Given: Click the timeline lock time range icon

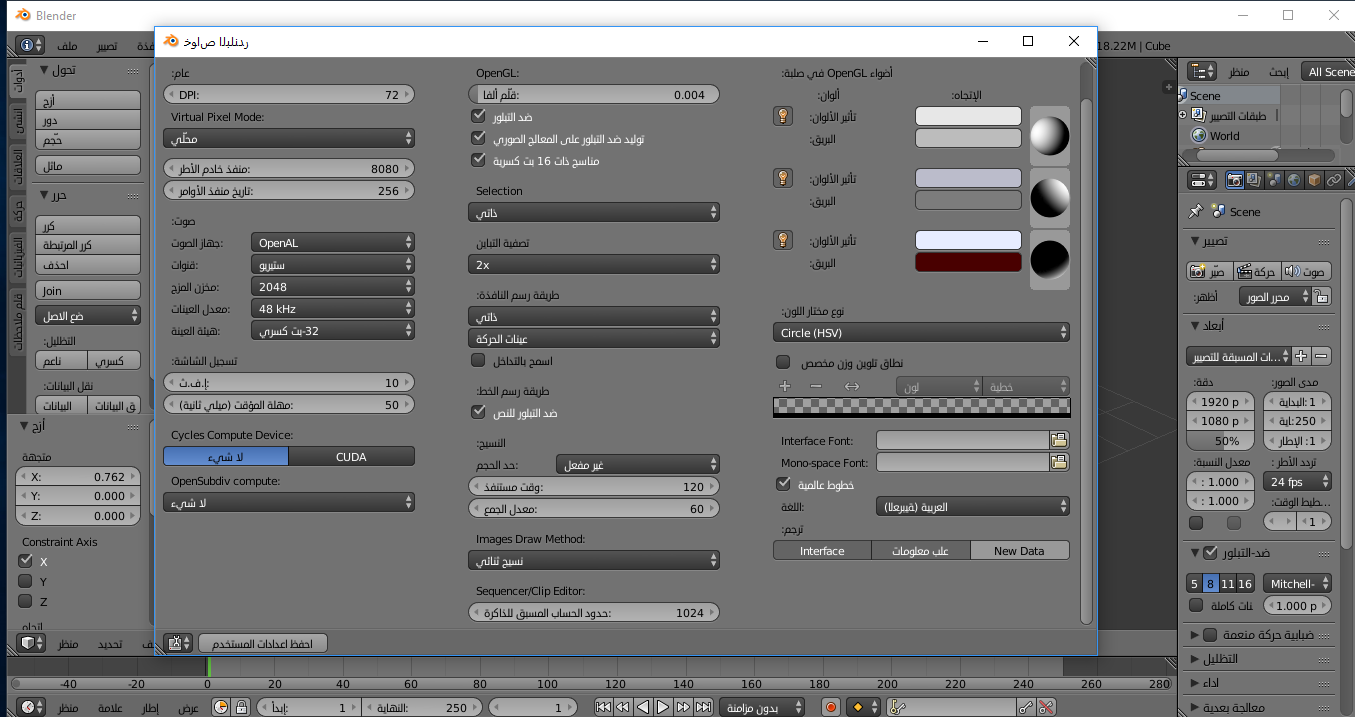Looking at the screenshot, I should 241,707.
